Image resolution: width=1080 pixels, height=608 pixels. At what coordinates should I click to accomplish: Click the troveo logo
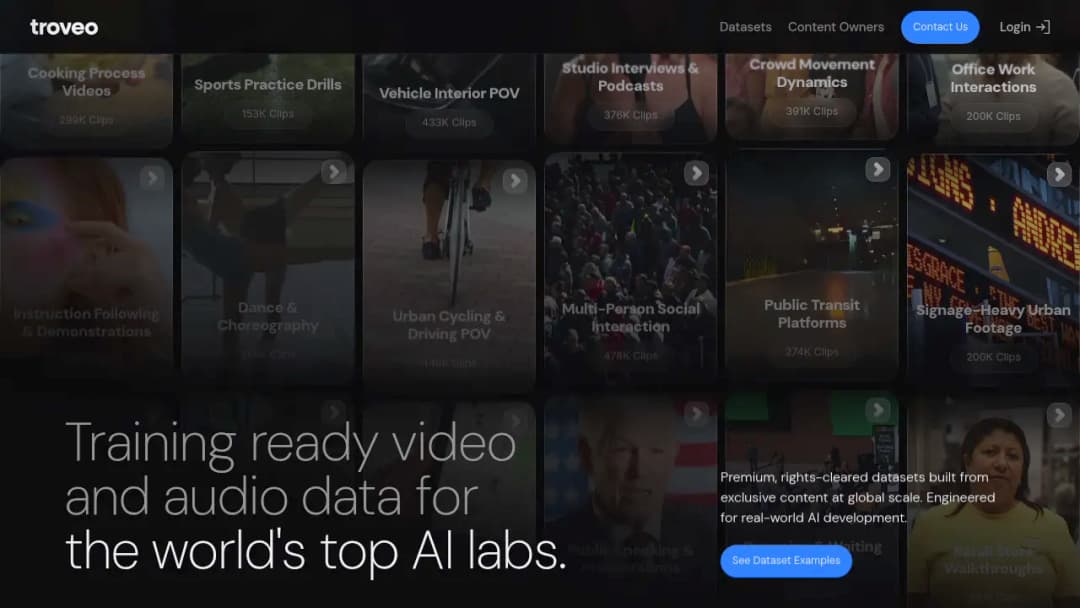(x=64, y=27)
